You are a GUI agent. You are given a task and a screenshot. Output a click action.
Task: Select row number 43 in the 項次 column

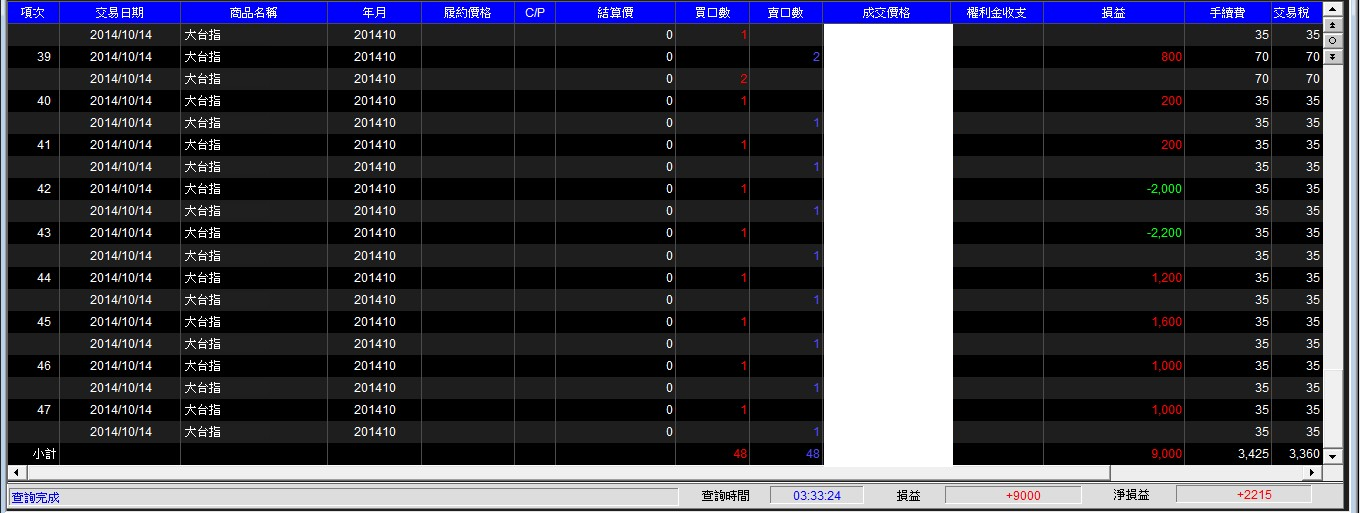pos(44,233)
